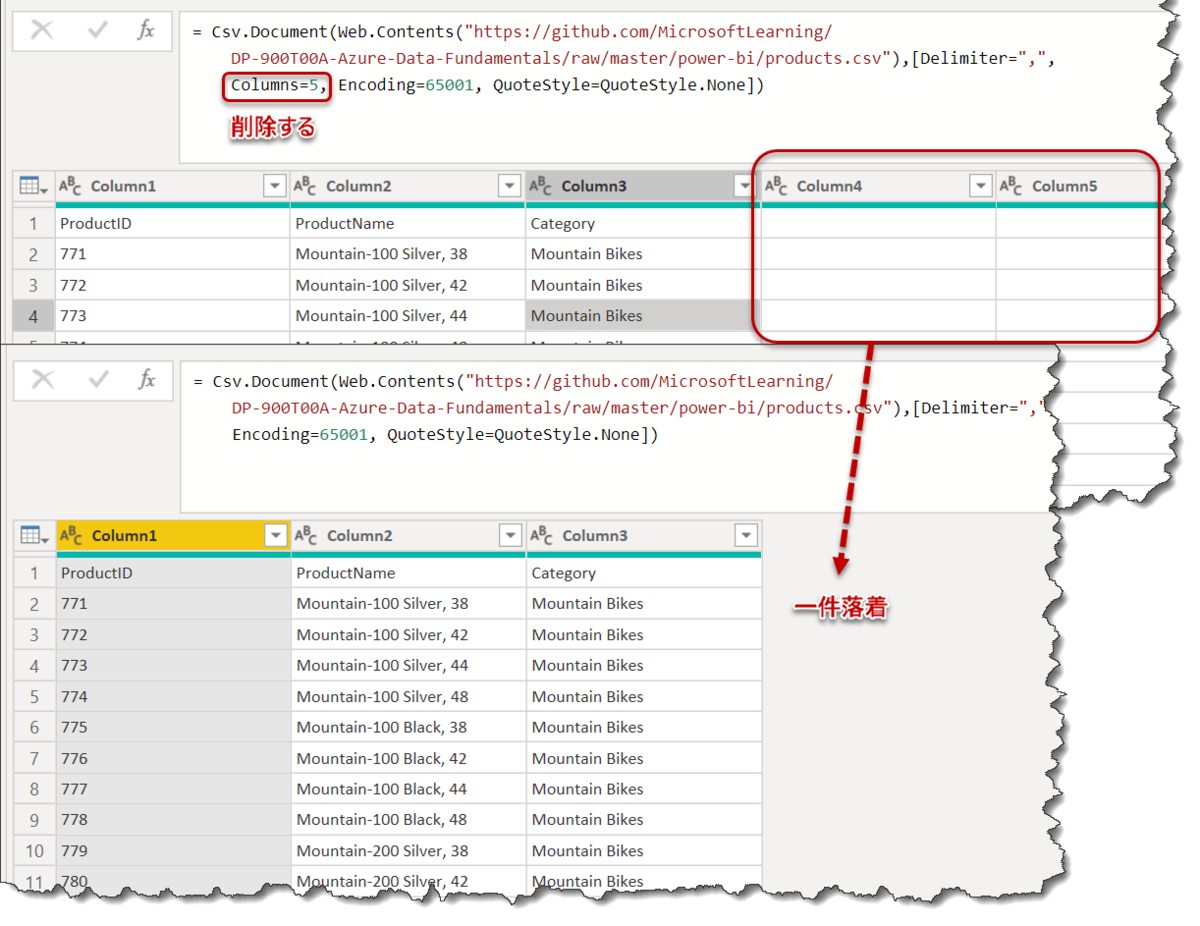This screenshot has height=926, width=1200.
Task: Change data type via Column4's ABC icon
Action: pyautogui.click(x=776, y=186)
